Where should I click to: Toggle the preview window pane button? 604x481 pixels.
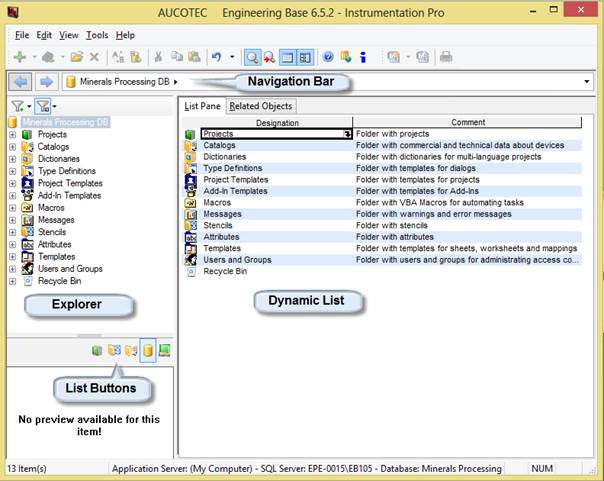287,57
